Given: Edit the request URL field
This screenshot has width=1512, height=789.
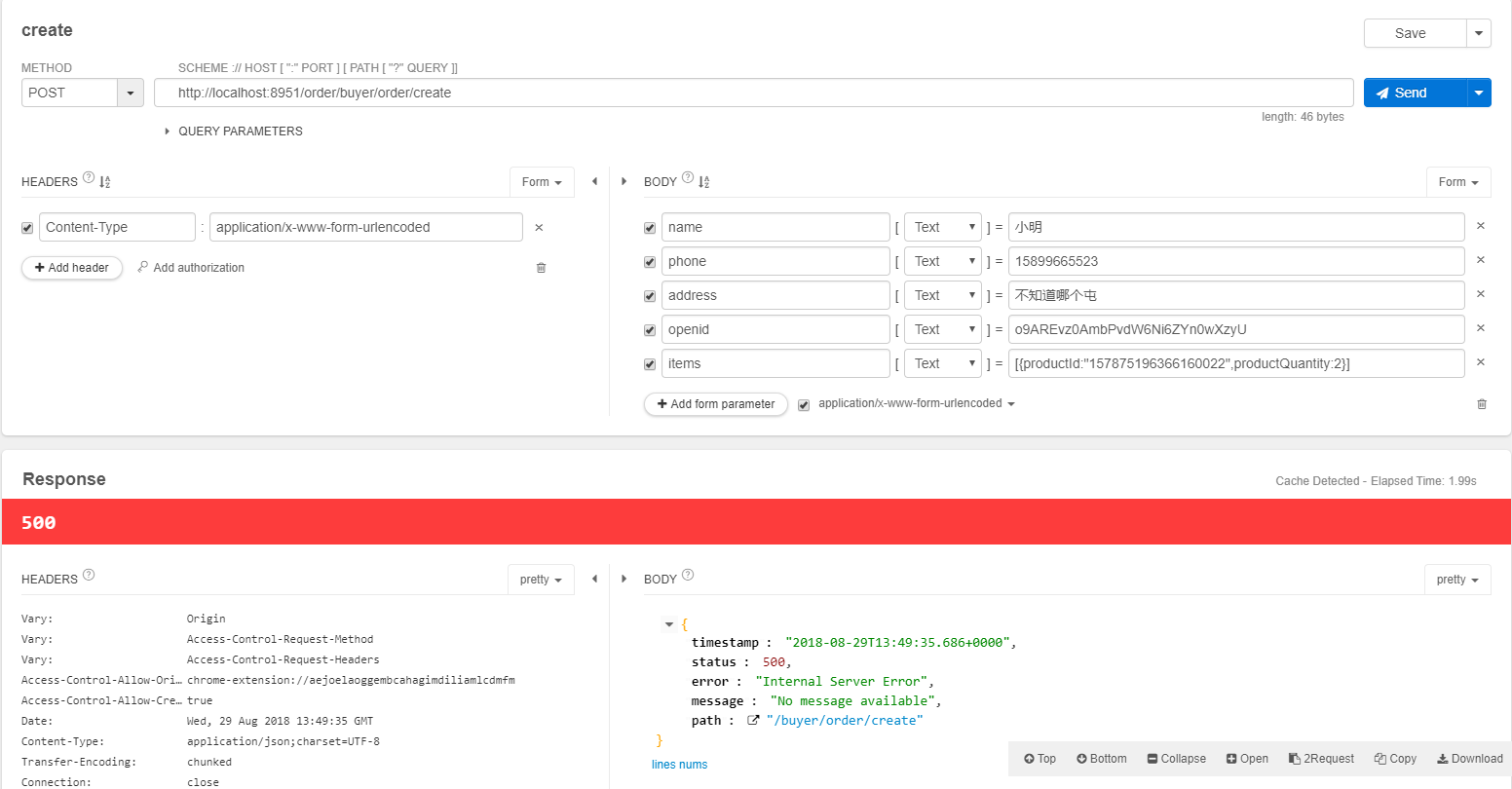Looking at the screenshot, I should tap(754, 93).
